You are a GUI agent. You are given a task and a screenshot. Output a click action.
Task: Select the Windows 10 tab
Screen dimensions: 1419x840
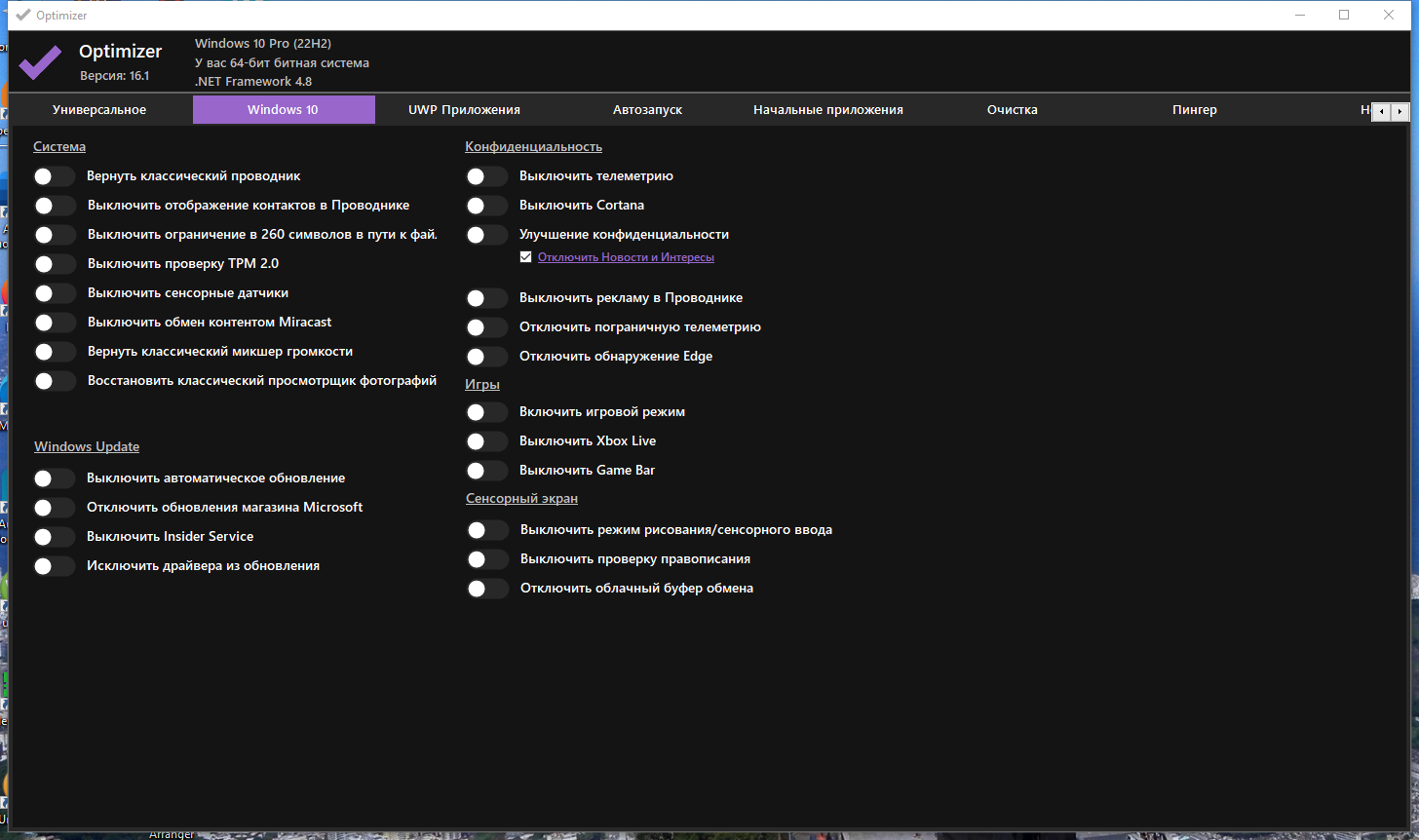(x=284, y=110)
